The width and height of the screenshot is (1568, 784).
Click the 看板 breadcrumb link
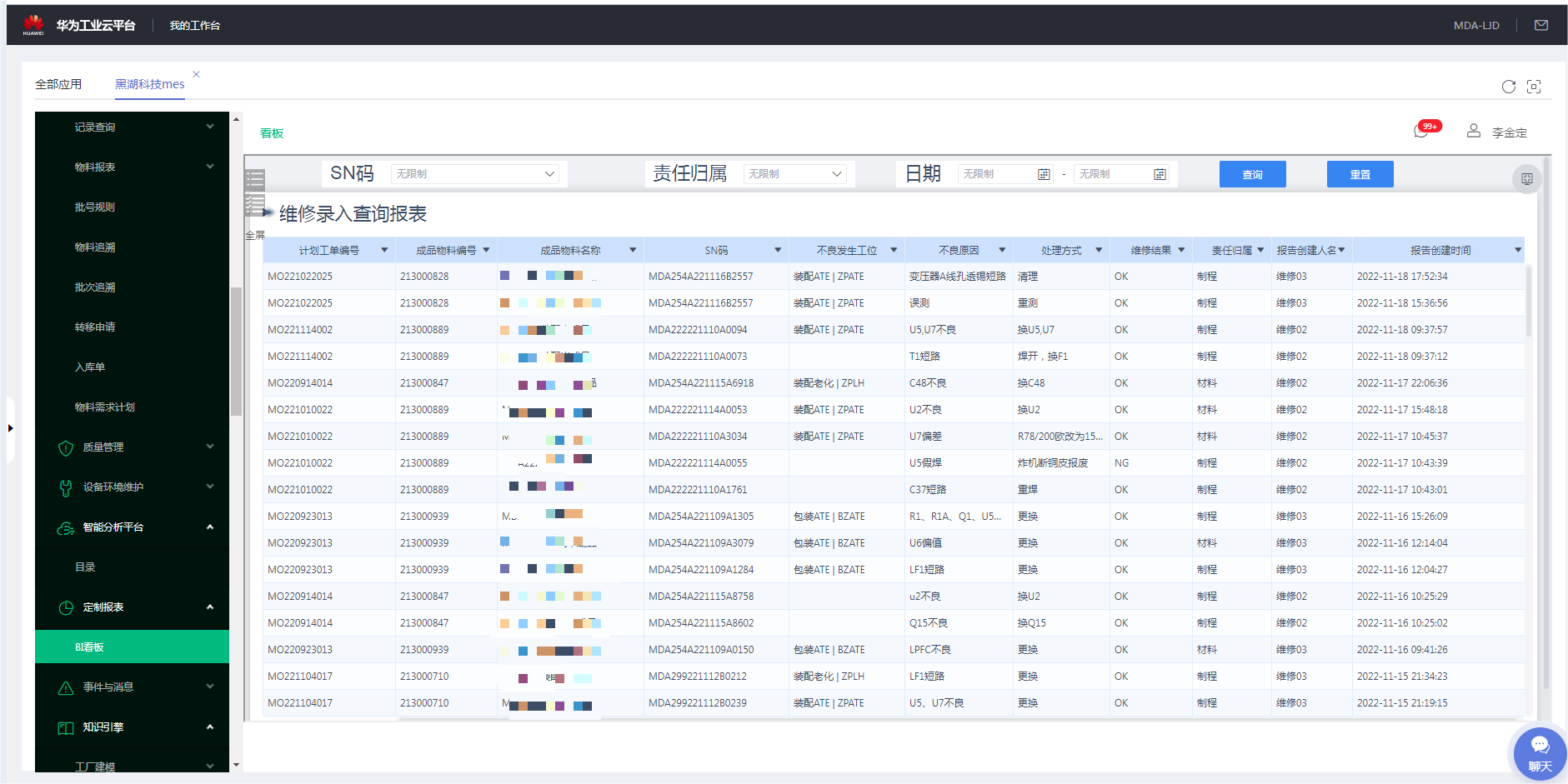click(272, 133)
